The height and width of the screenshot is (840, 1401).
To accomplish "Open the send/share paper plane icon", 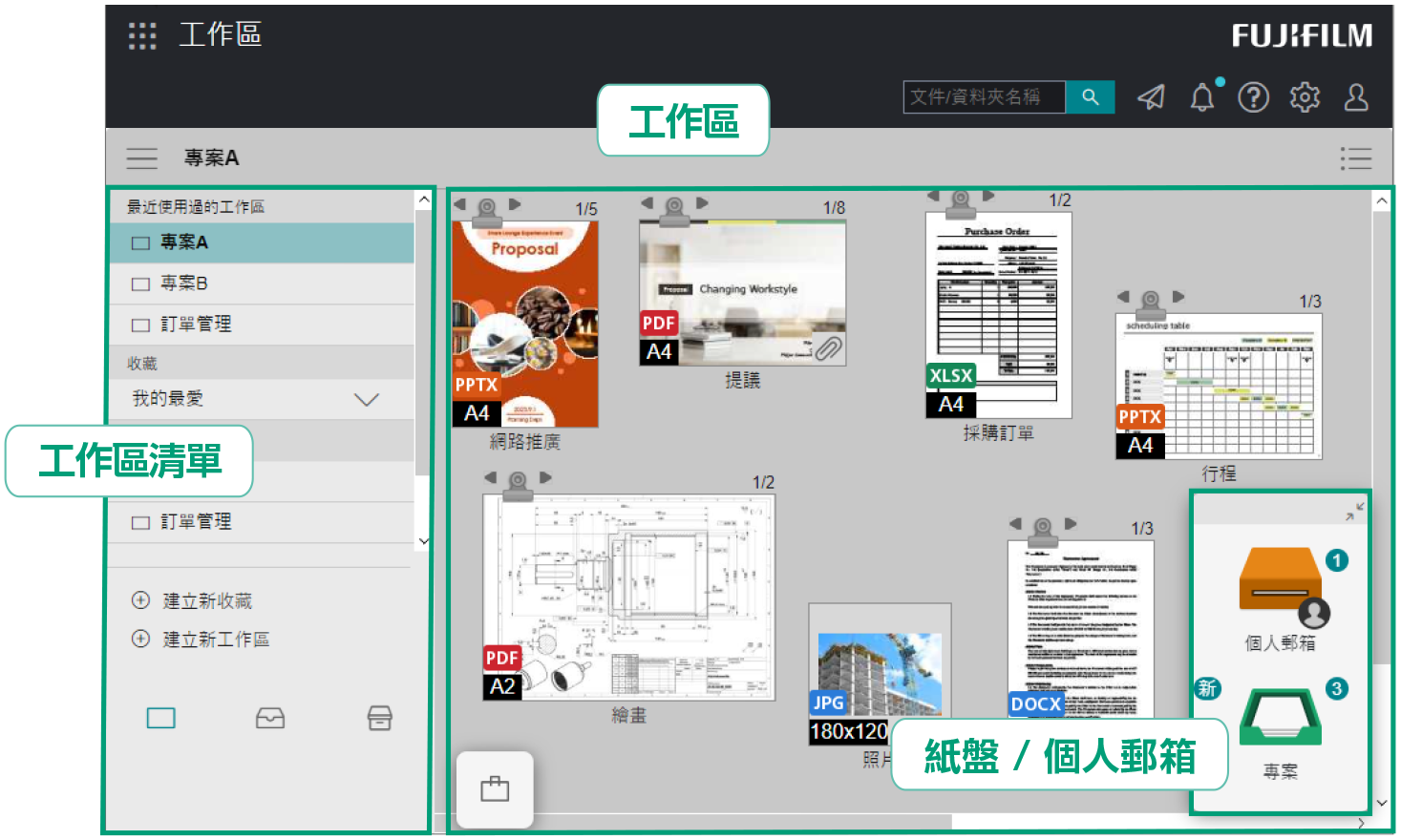I will point(1151,96).
